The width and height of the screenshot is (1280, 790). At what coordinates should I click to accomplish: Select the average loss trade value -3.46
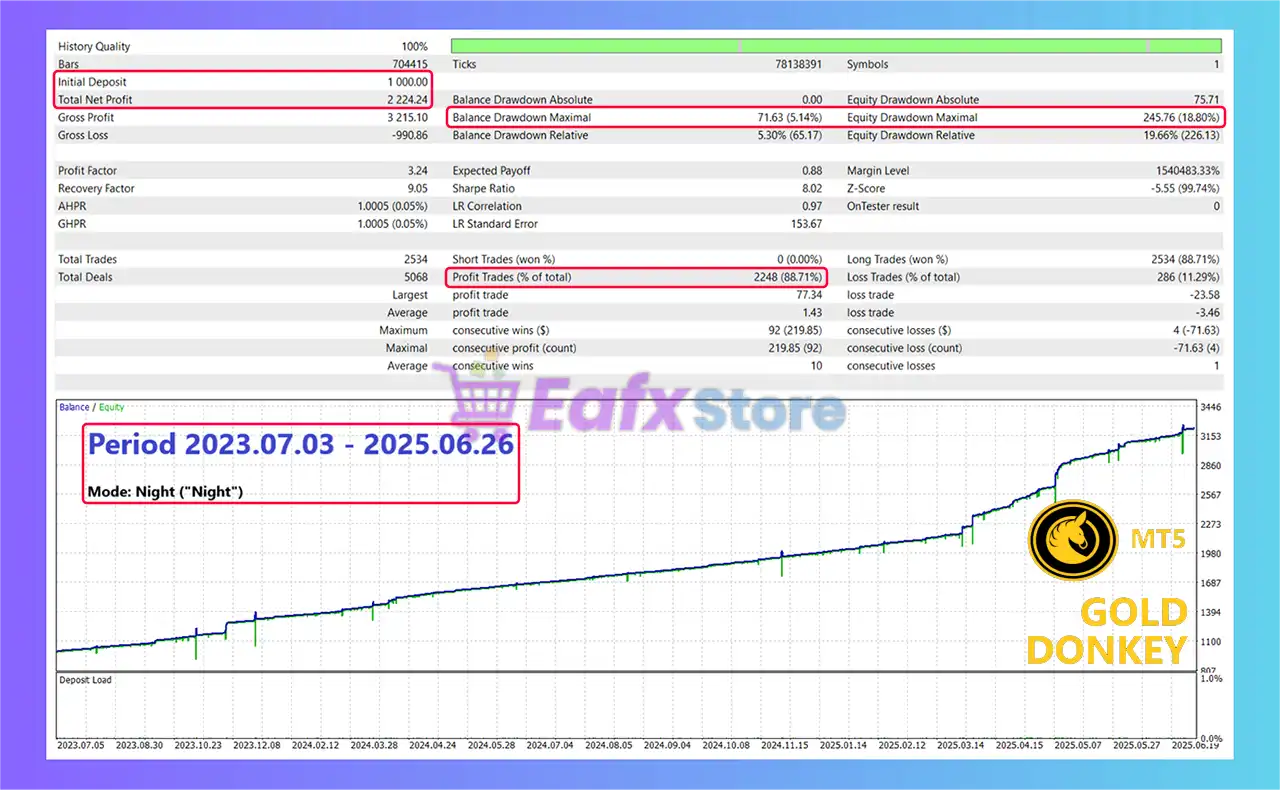tap(1207, 313)
